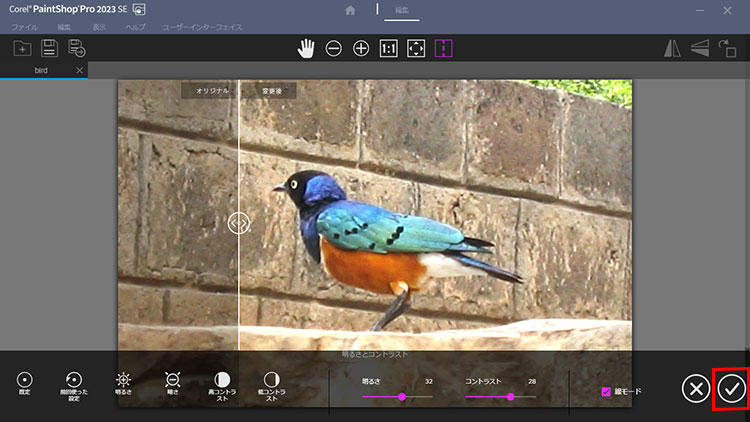
Task: Click the new image icon
Action: tap(22, 48)
